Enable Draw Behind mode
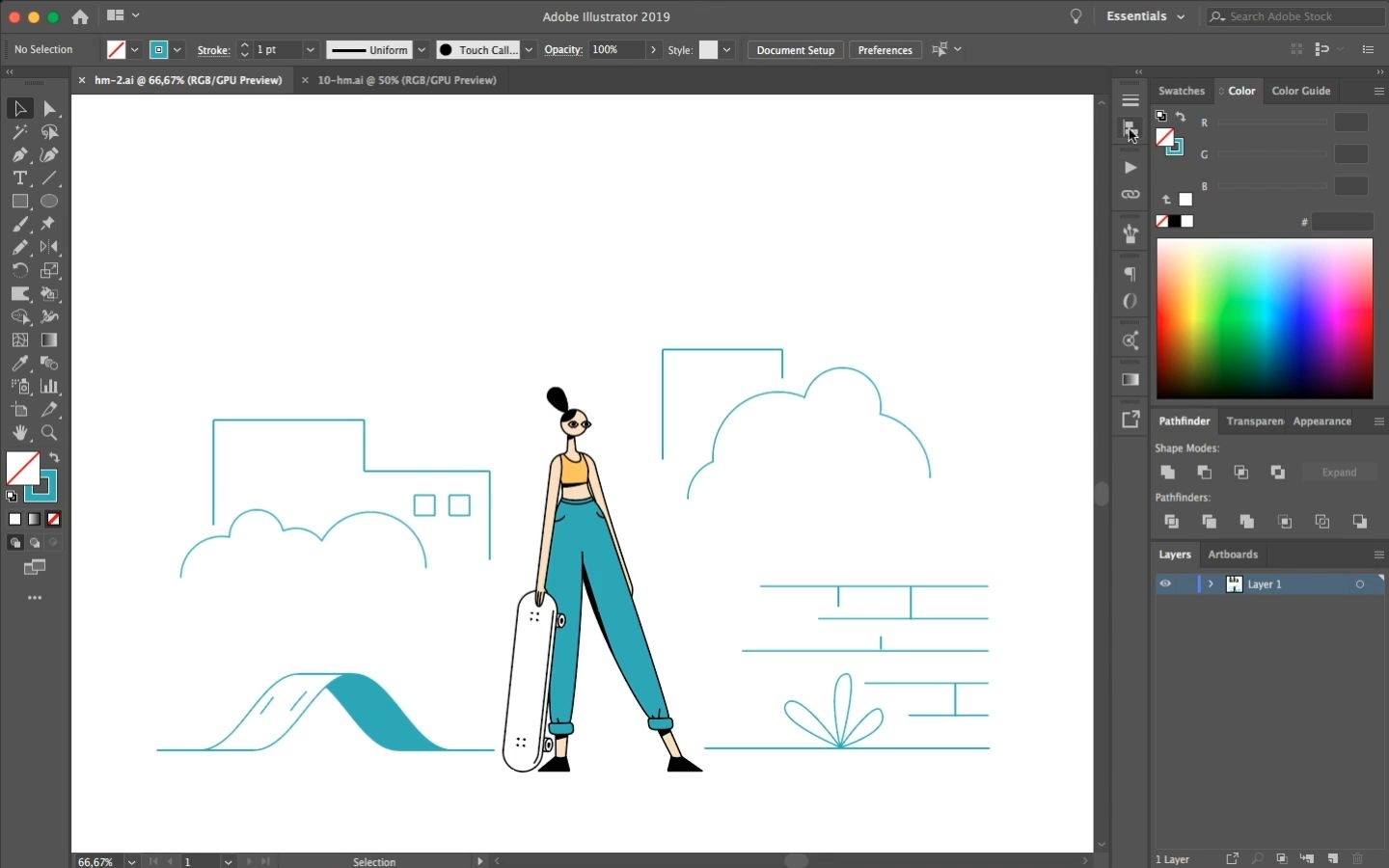The height and width of the screenshot is (868, 1389). [x=35, y=543]
